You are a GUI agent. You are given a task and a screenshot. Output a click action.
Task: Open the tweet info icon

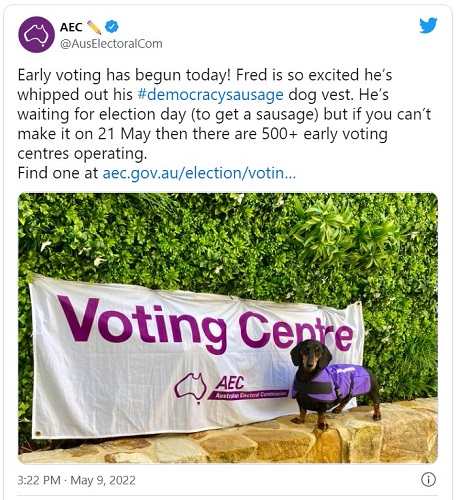click(x=428, y=480)
